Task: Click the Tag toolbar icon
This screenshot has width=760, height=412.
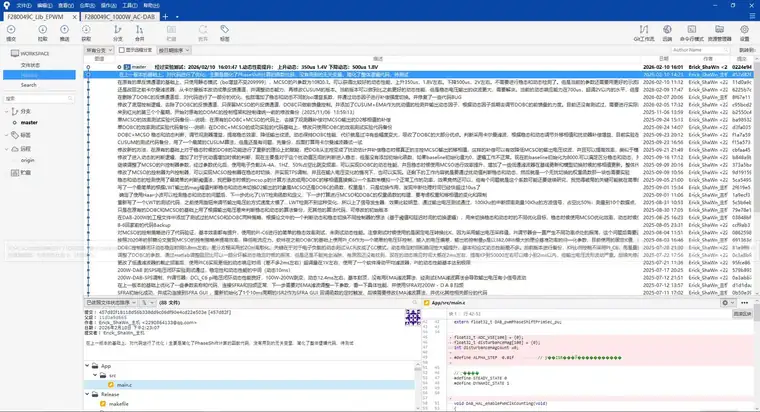Action: (224, 32)
